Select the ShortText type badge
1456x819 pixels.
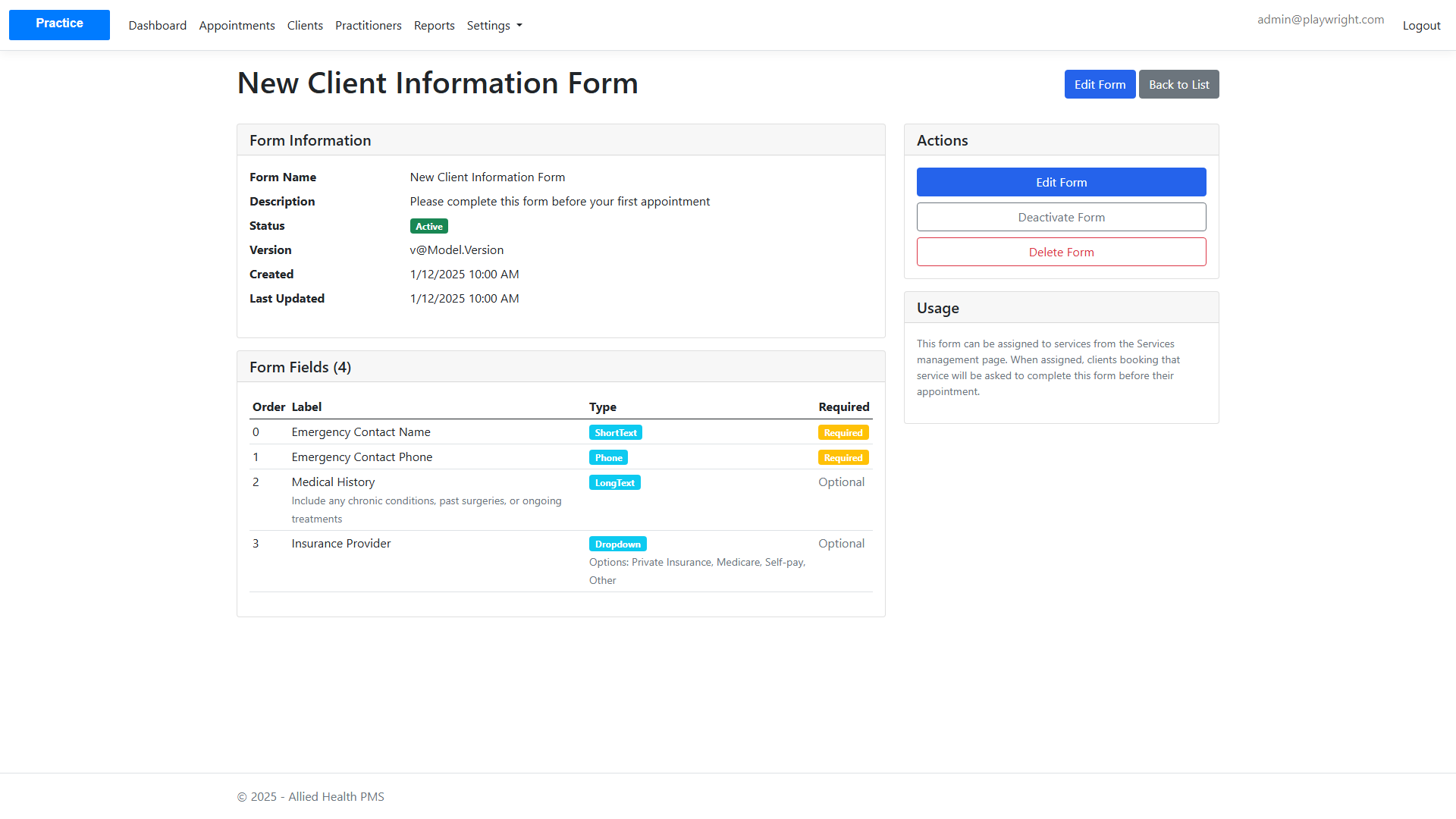[x=616, y=432]
